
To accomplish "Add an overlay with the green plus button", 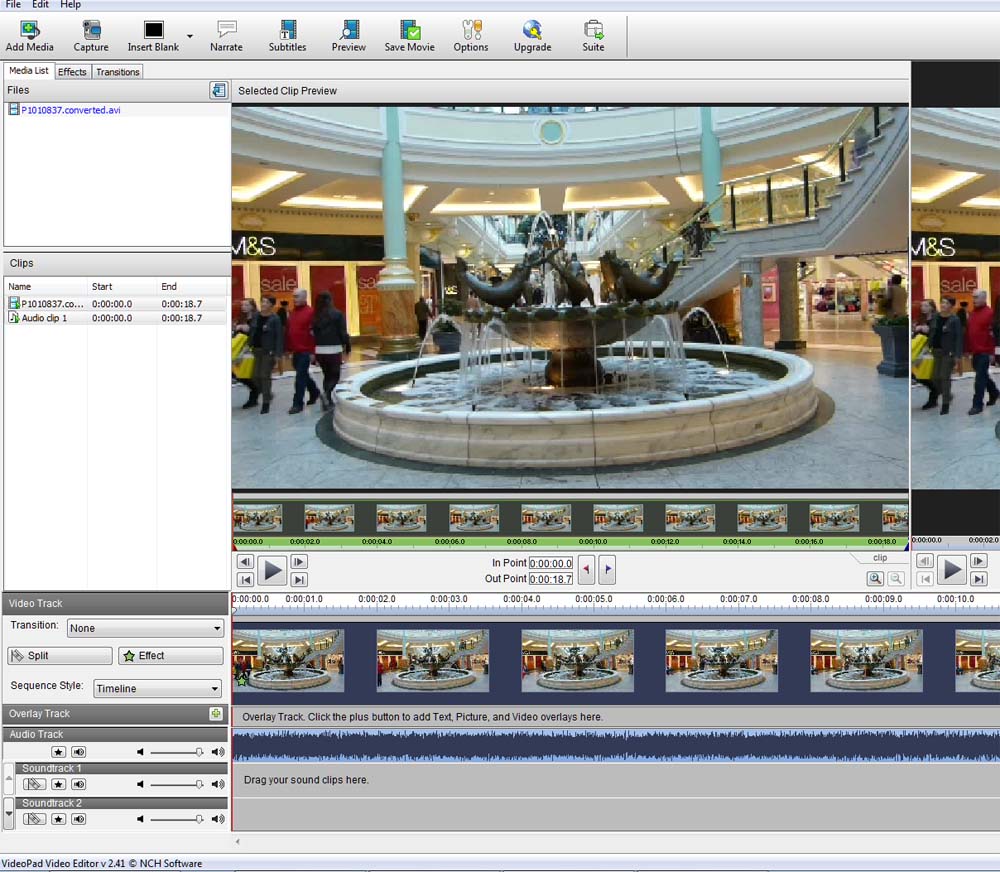I will point(215,714).
